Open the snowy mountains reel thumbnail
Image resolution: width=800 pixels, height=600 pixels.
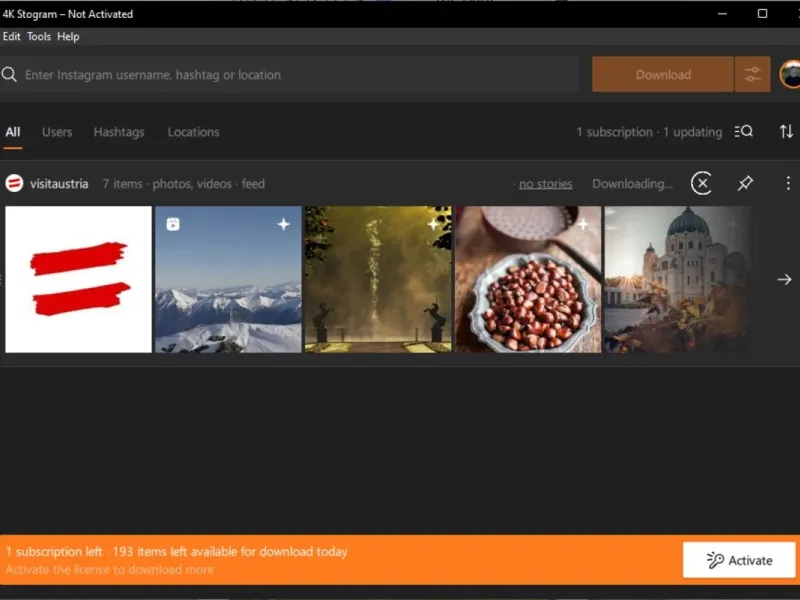(x=228, y=279)
